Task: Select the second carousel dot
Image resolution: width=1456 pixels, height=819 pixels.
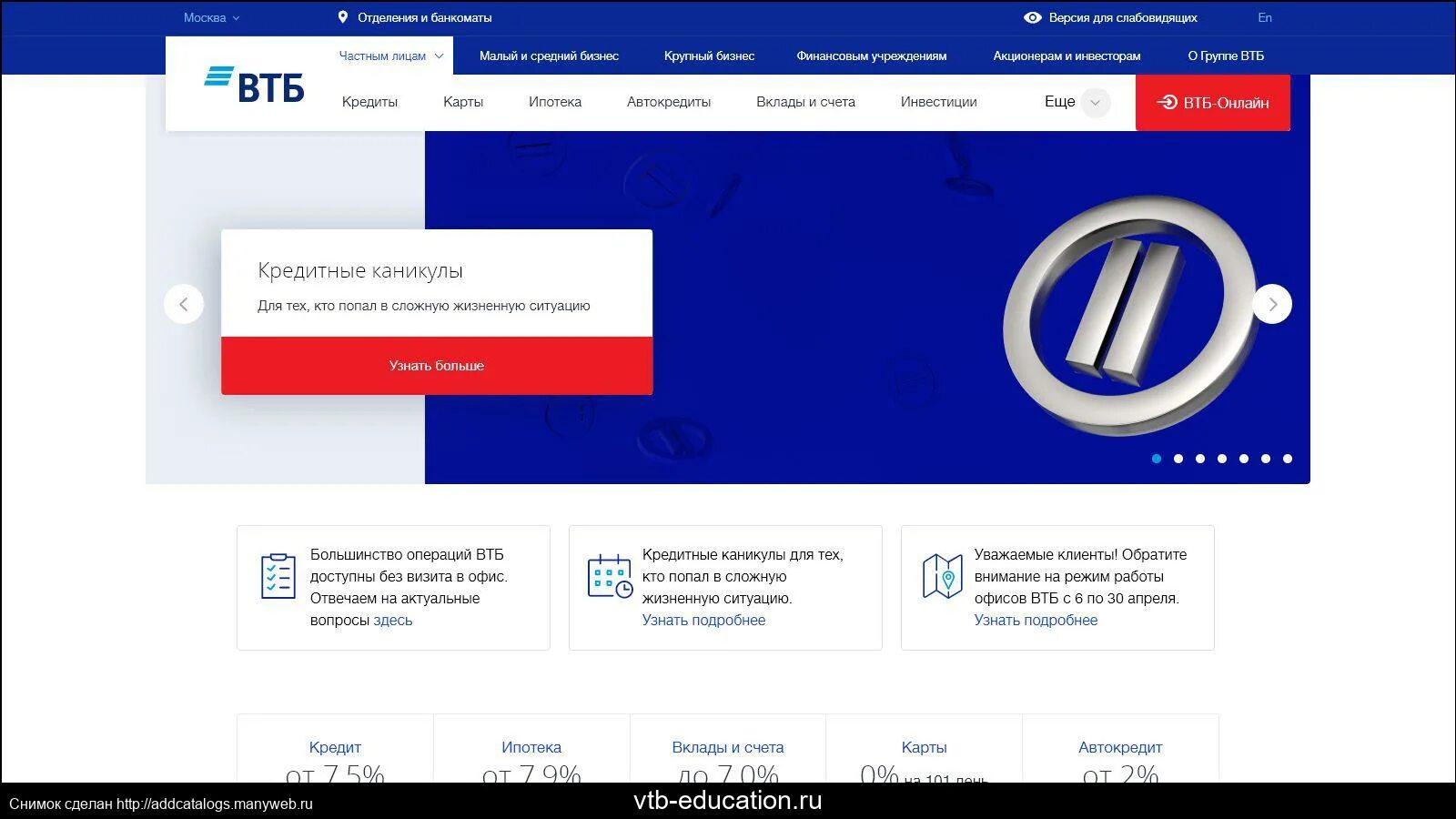Action: tap(1178, 459)
